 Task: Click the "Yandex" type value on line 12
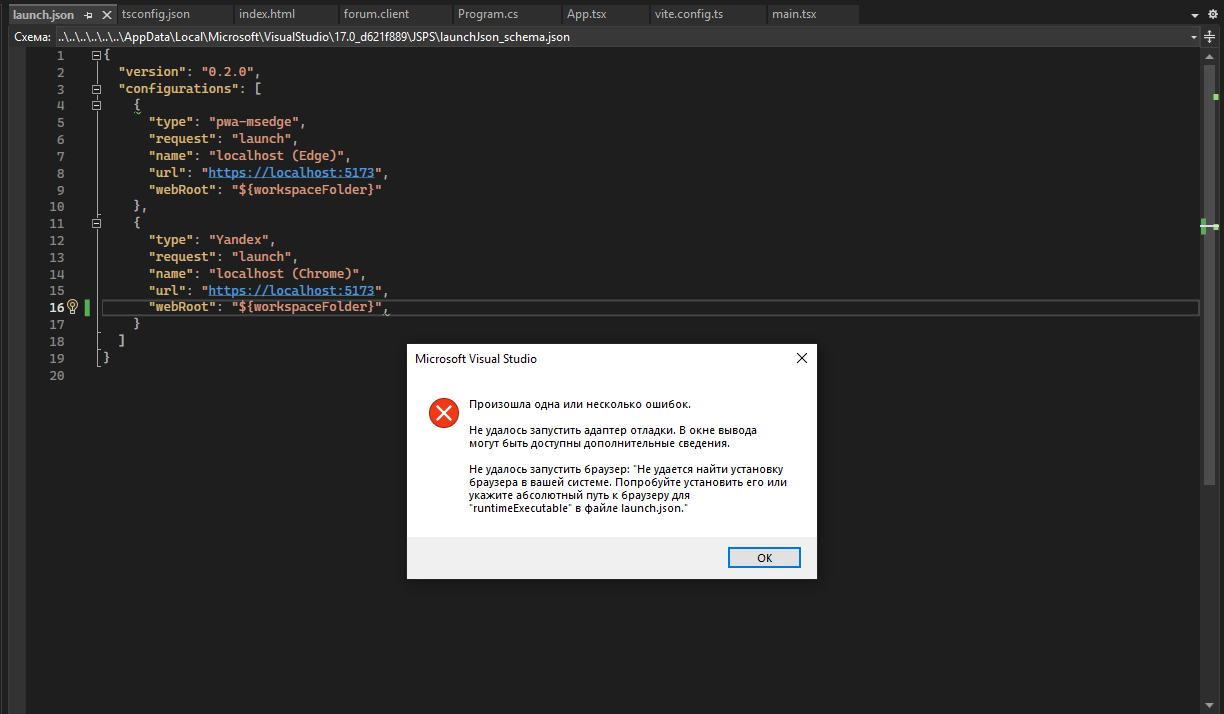coord(238,240)
